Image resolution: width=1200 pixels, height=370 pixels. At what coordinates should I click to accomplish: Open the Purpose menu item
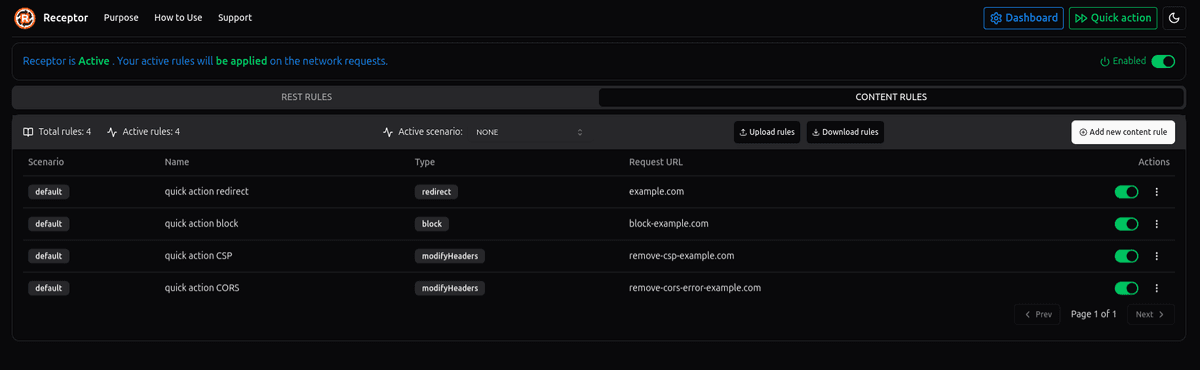[122, 18]
